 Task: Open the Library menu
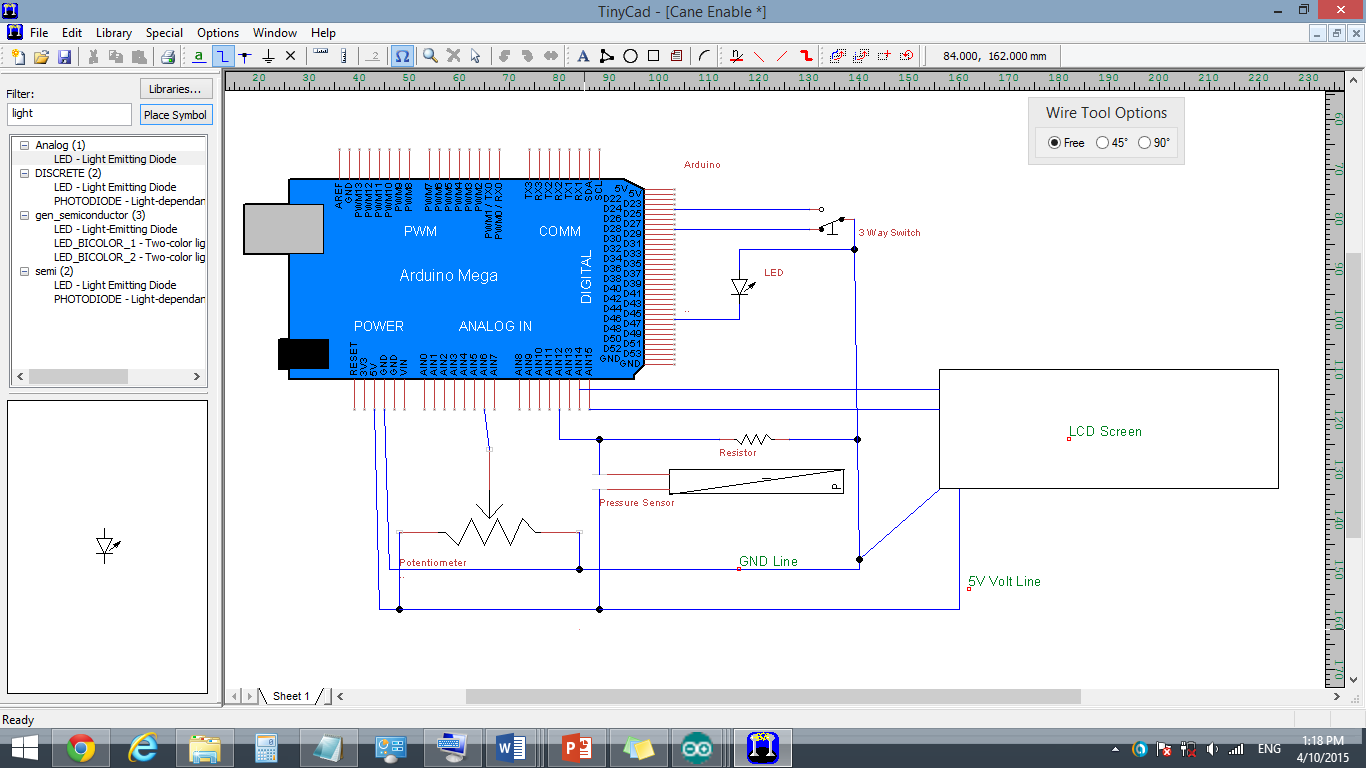(113, 32)
